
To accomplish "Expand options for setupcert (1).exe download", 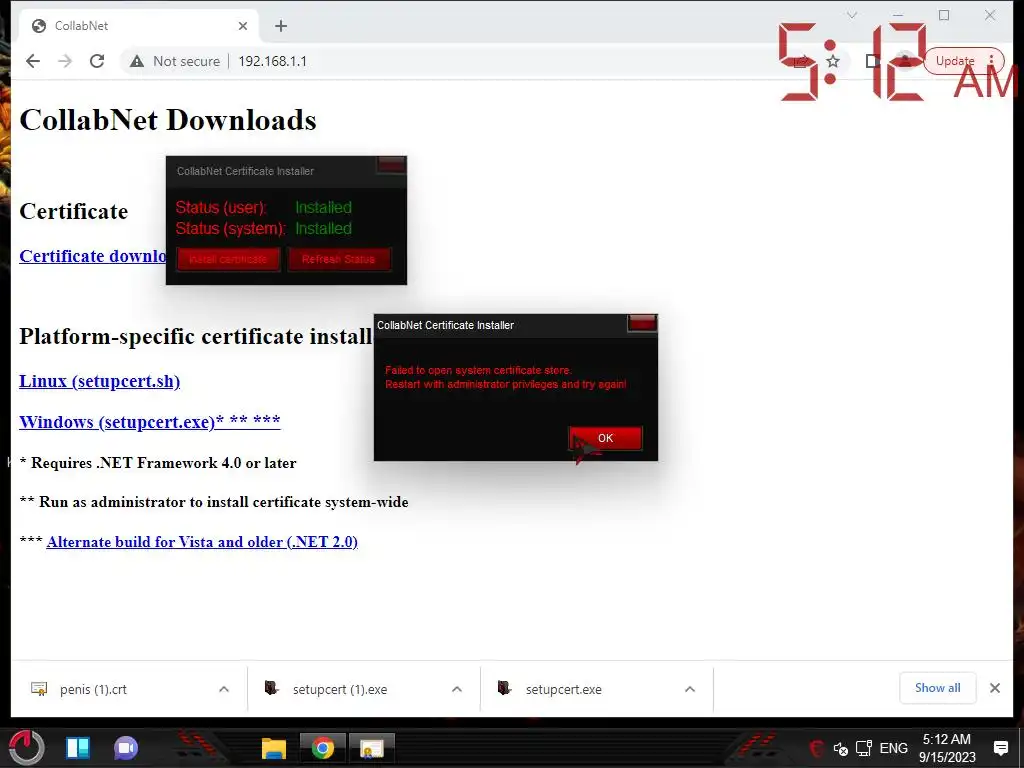I will tap(457, 690).
